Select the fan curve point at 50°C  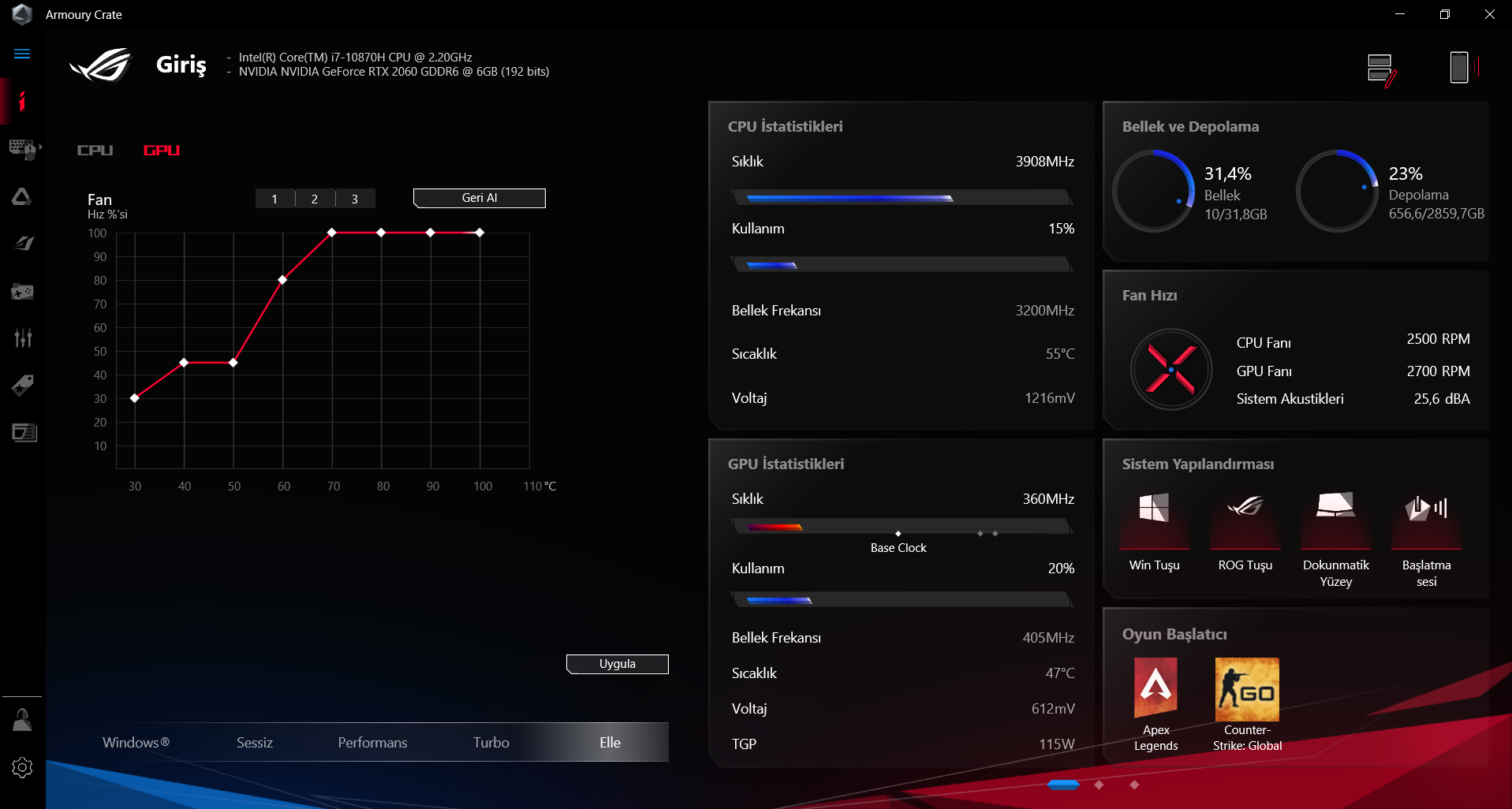(x=233, y=363)
